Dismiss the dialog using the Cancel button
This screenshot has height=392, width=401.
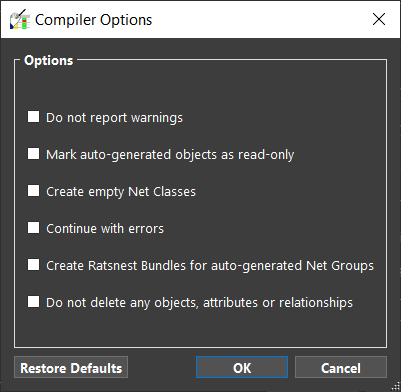(x=341, y=367)
